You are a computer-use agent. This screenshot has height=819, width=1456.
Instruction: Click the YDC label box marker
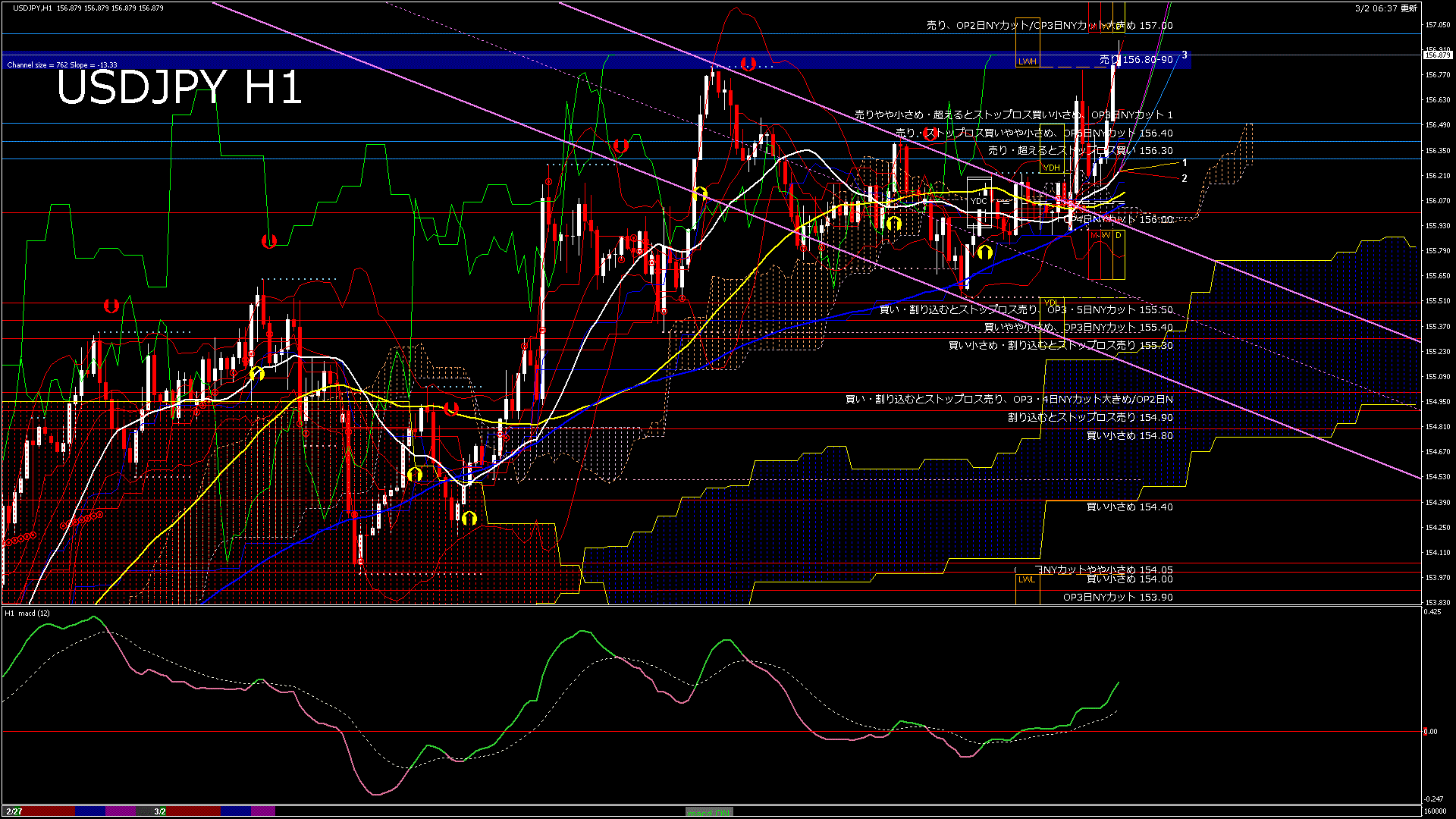click(979, 201)
